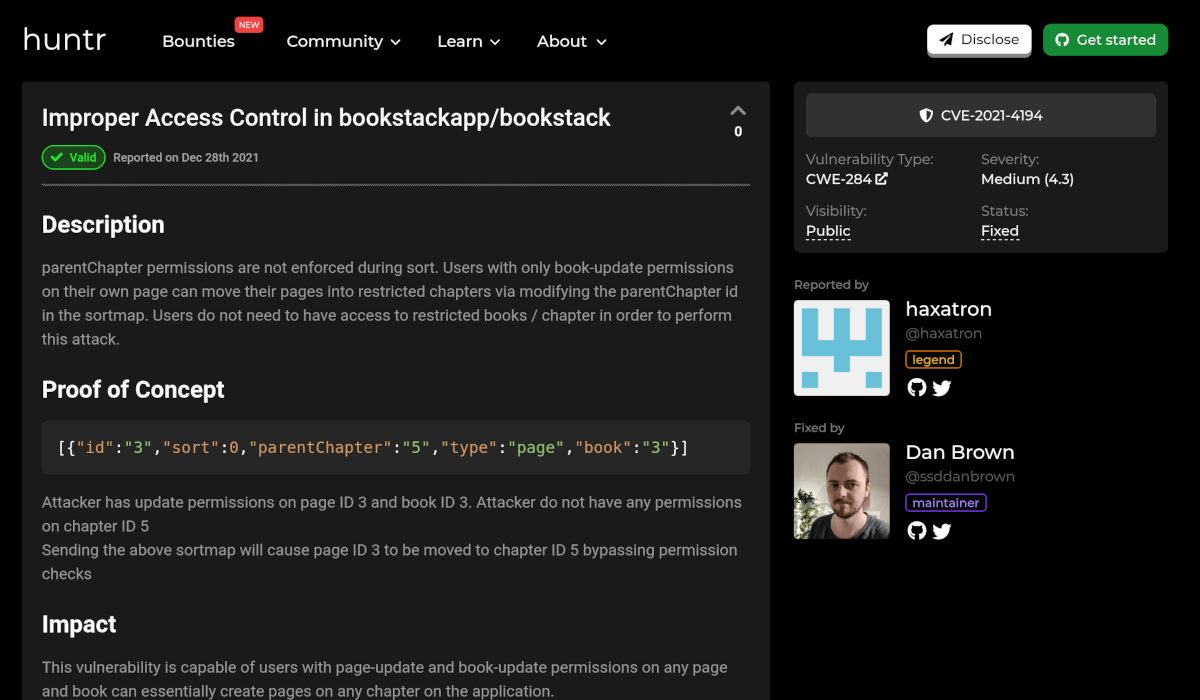Click the 'Reported on Dec 28th 2021' text

186,157
